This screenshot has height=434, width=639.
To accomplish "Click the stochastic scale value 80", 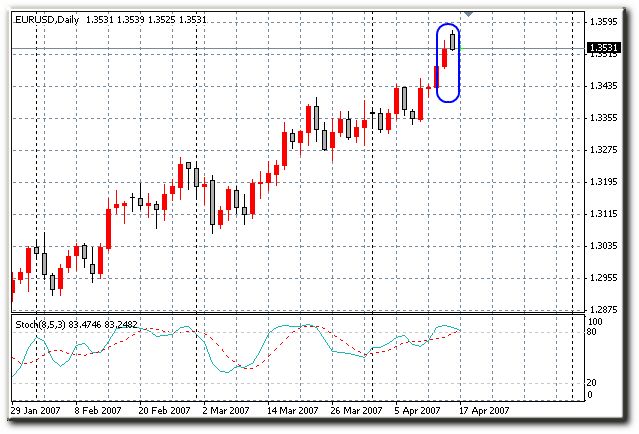I will point(591,332).
